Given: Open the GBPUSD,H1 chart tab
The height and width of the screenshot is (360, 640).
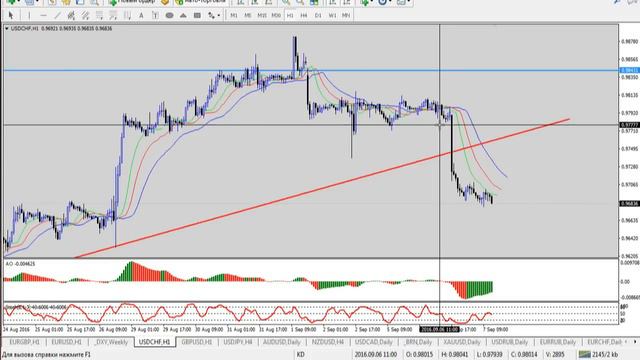Looking at the screenshot, I should tap(197, 342).
